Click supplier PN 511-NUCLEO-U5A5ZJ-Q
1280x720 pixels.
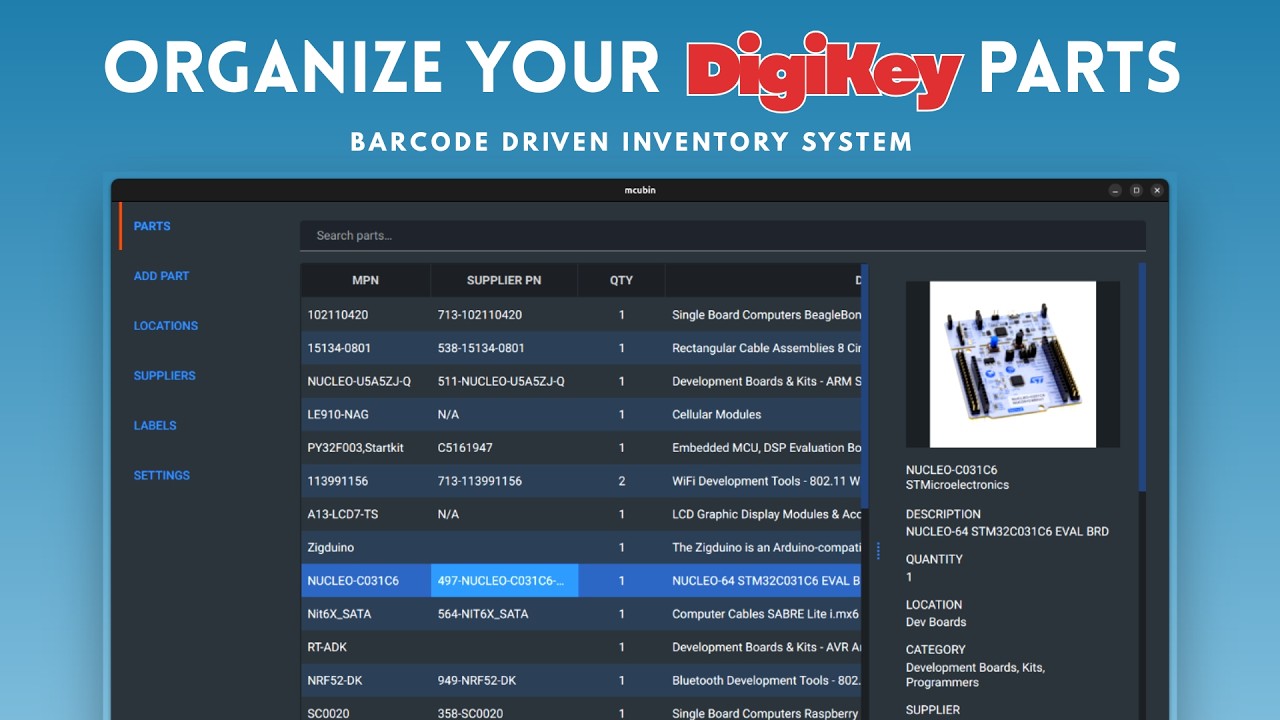[504, 381]
